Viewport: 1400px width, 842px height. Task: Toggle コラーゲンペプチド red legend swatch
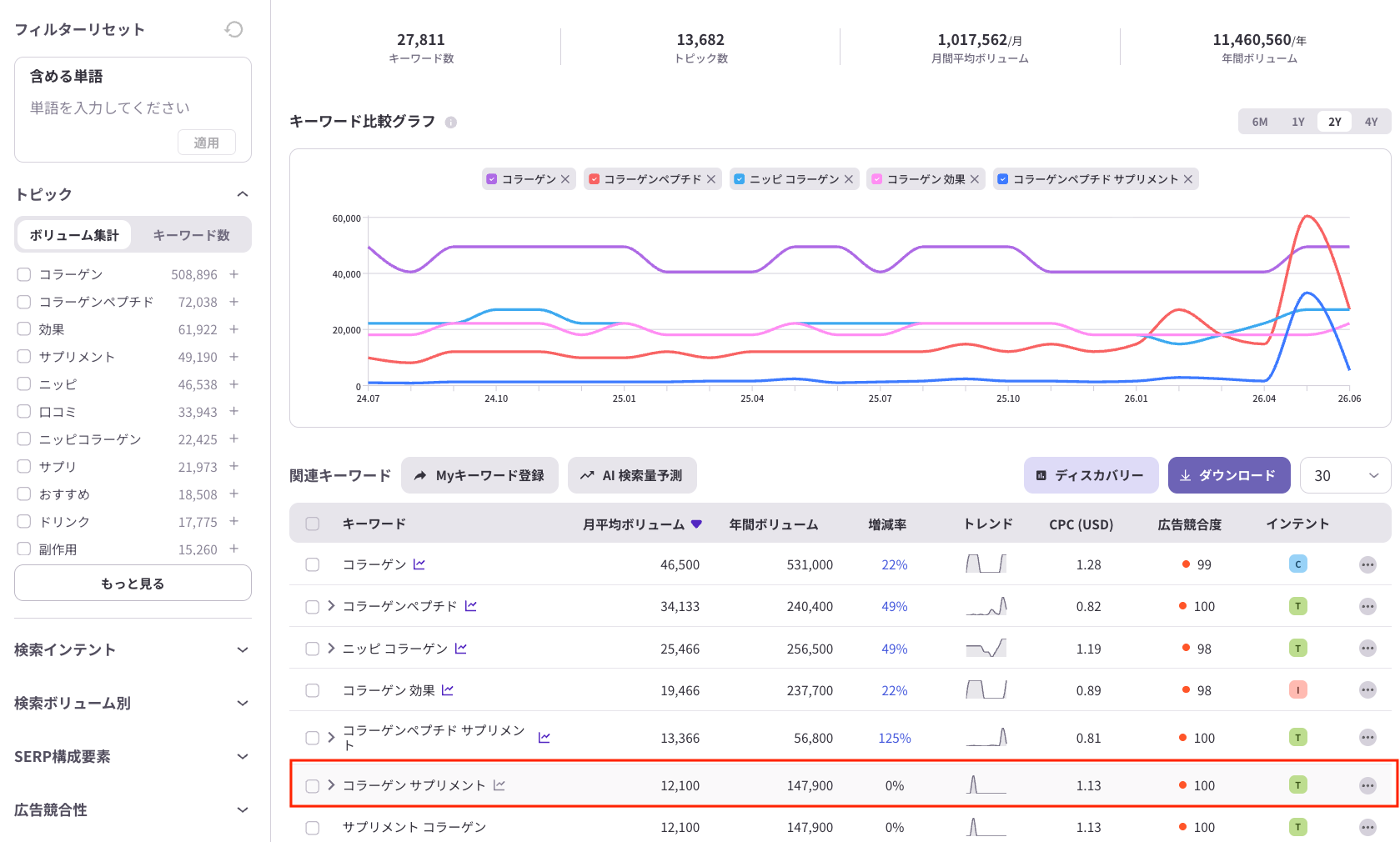click(594, 179)
